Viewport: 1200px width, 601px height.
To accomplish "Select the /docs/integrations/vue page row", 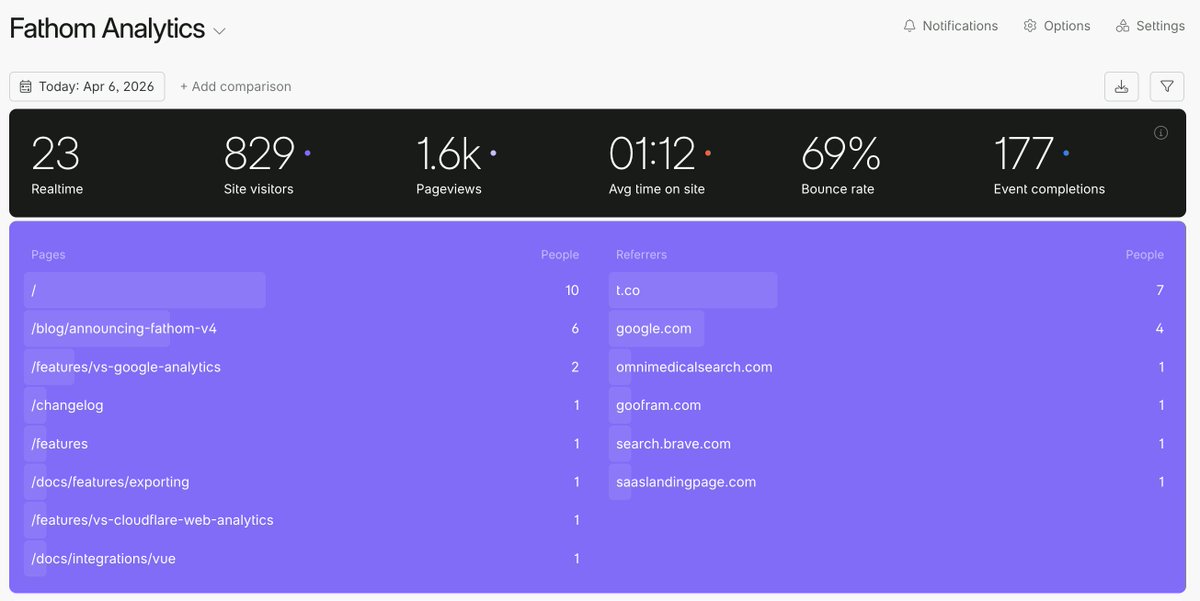I will pyautogui.click(x=302, y=558).
